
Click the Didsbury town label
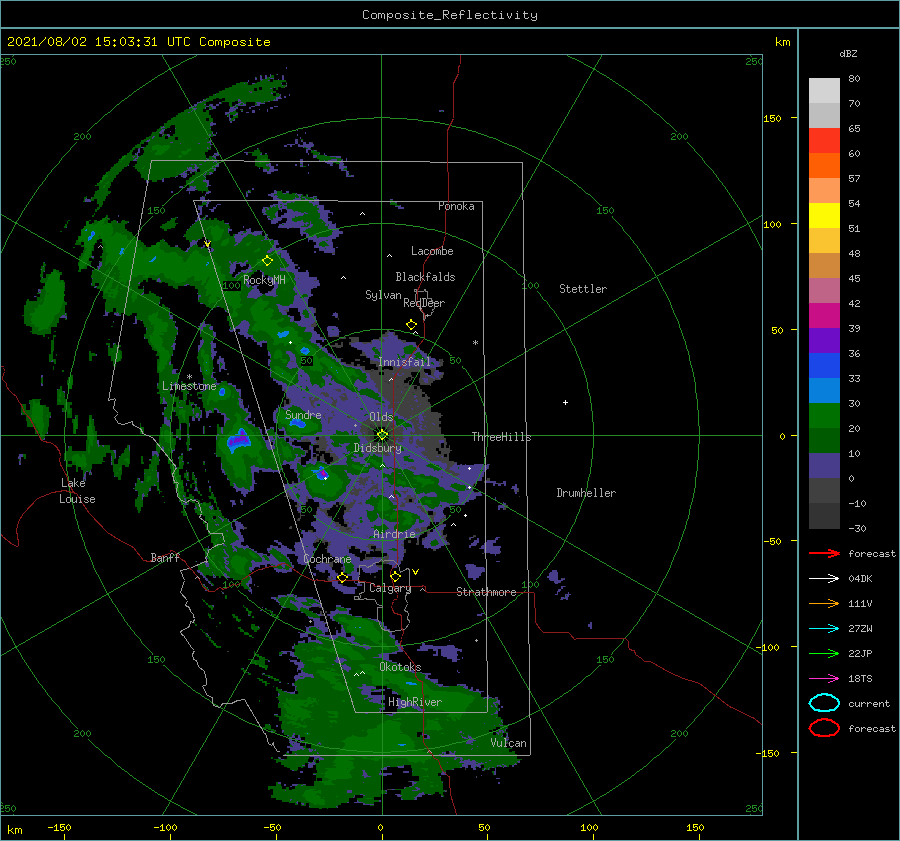pyautogui.click(x=378, y=448)
